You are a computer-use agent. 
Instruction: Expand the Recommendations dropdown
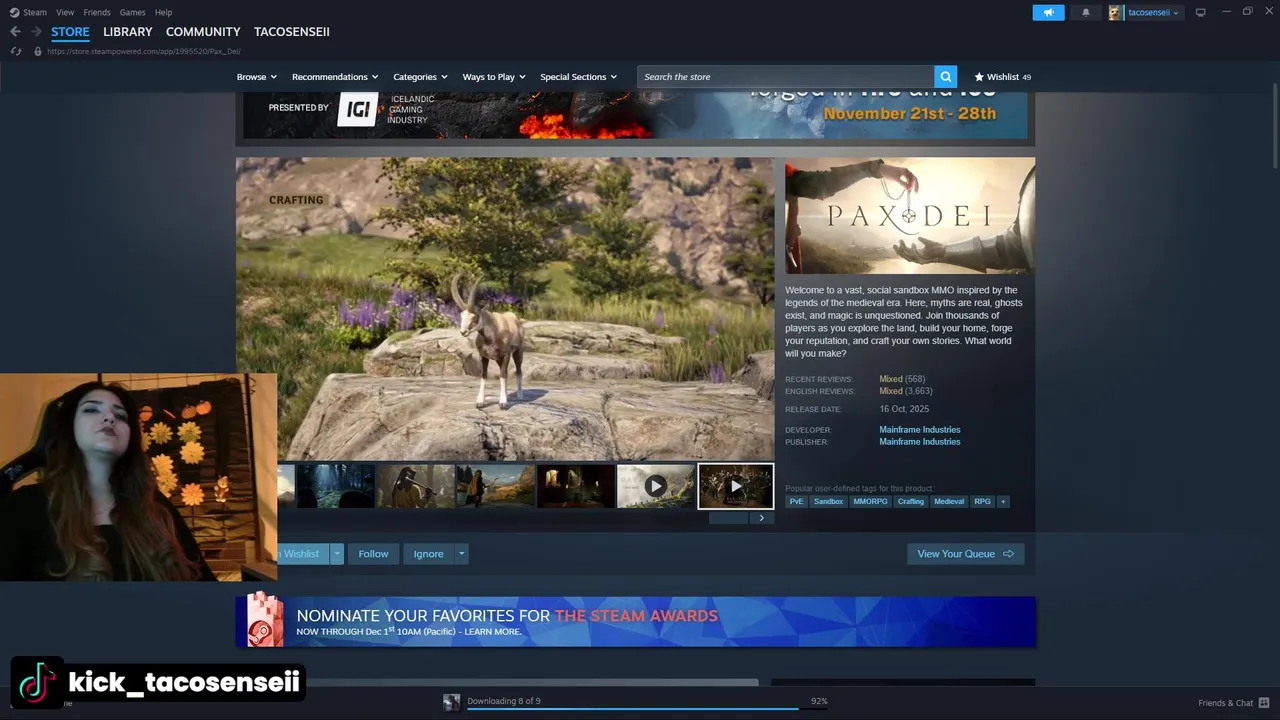pyautogui.click(x=335, y=77)
